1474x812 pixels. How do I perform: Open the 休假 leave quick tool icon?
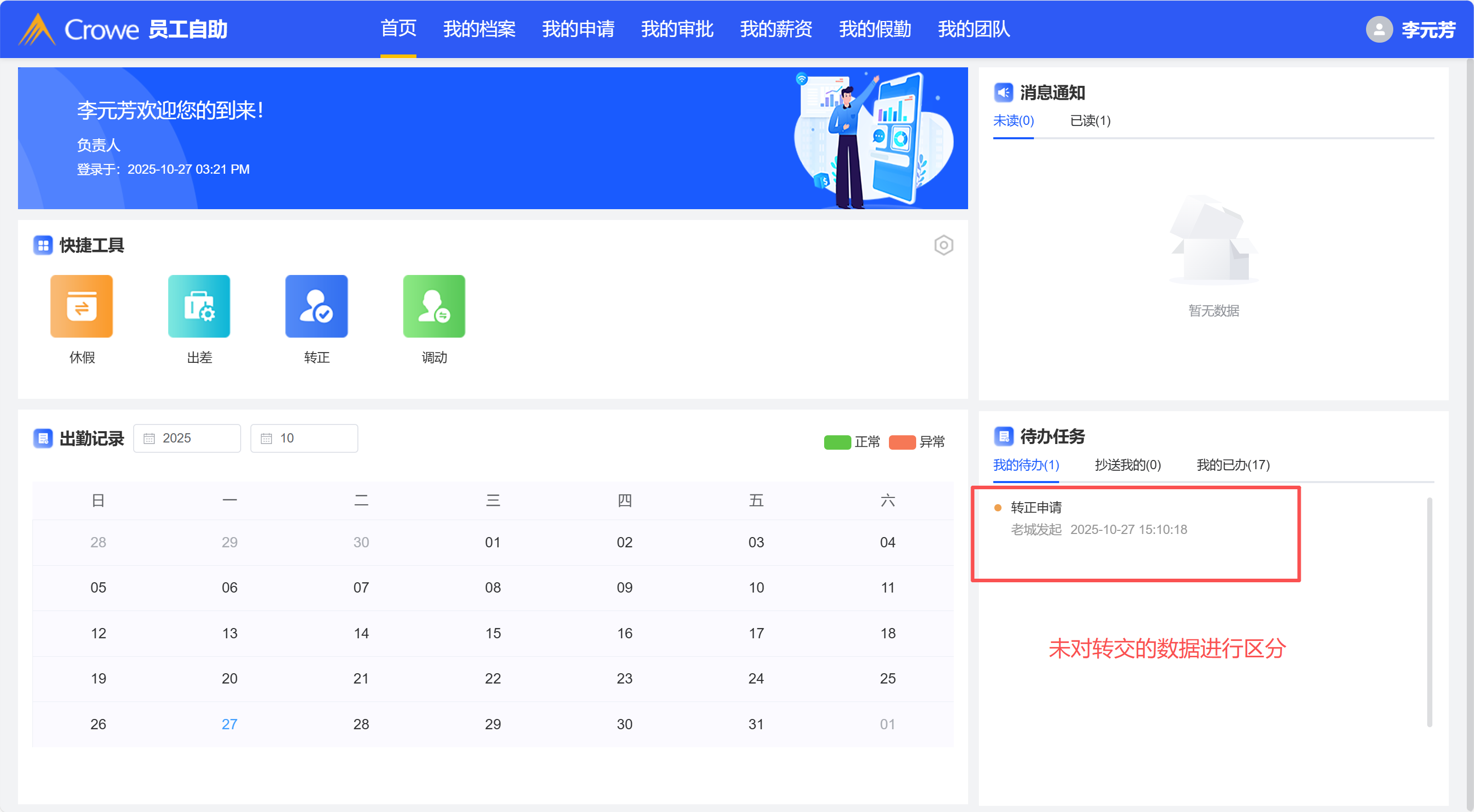click(x=81, y=306)
